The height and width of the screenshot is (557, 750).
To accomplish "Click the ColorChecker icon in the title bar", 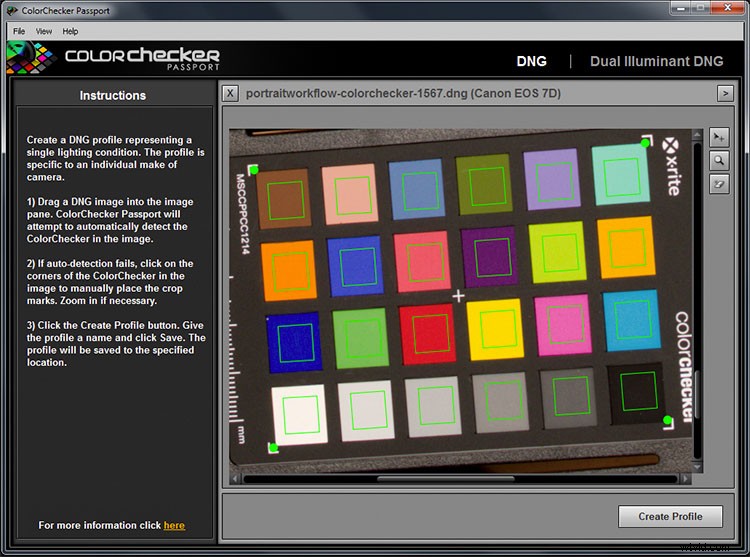I will tap(11, 11).
